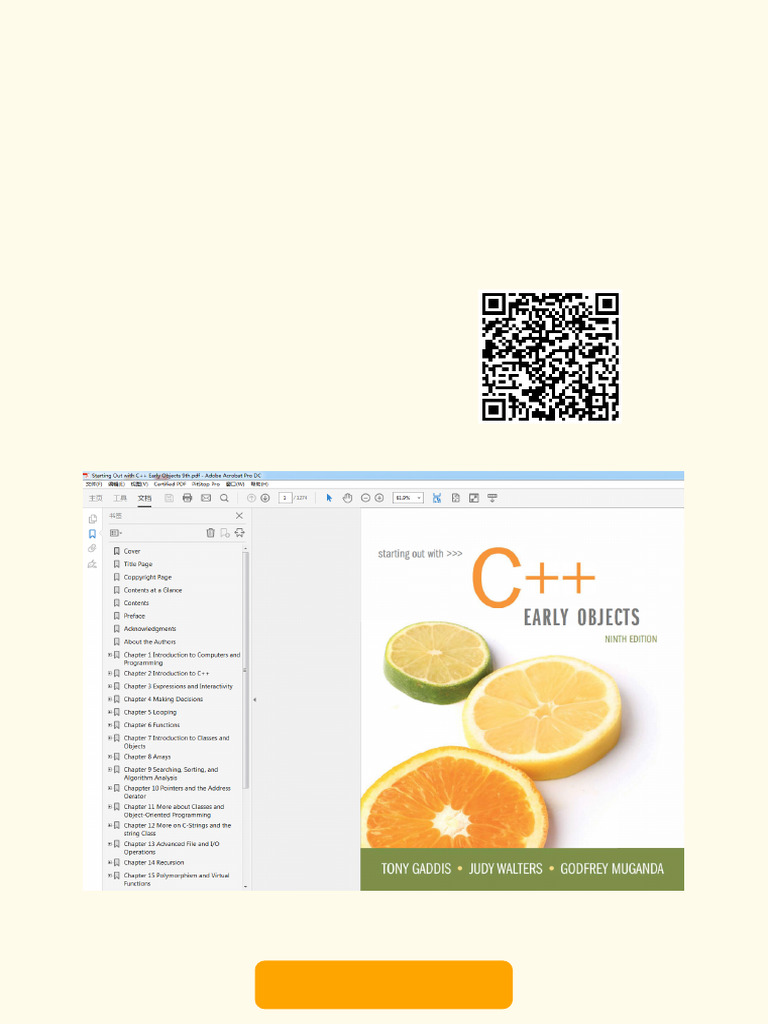Click the Zoom in plus icon
This screenshot has height=1024, width=768.
(x=379, y=498)
